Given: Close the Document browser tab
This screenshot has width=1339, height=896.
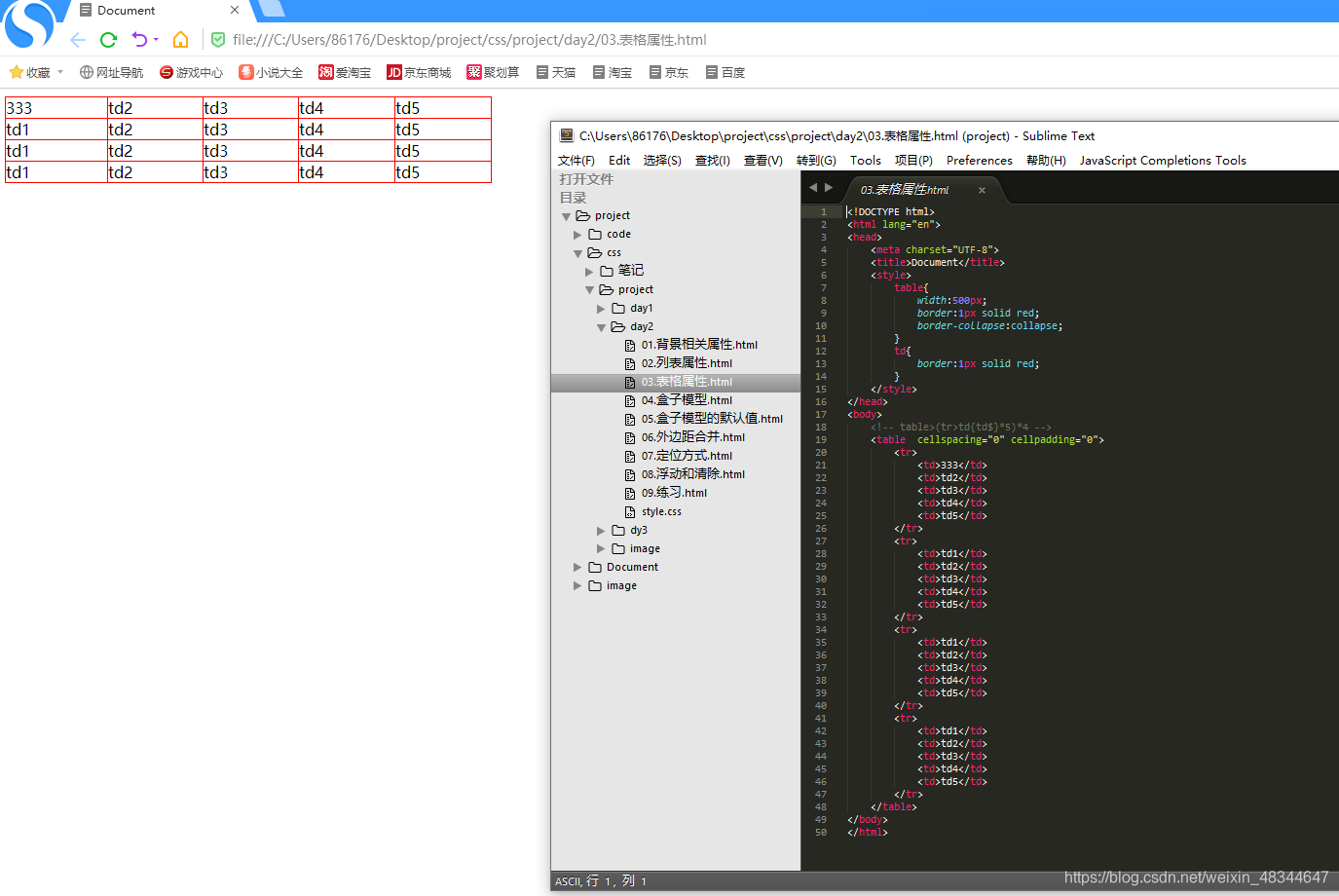Looking at the screenshot, I should (235, 11).
